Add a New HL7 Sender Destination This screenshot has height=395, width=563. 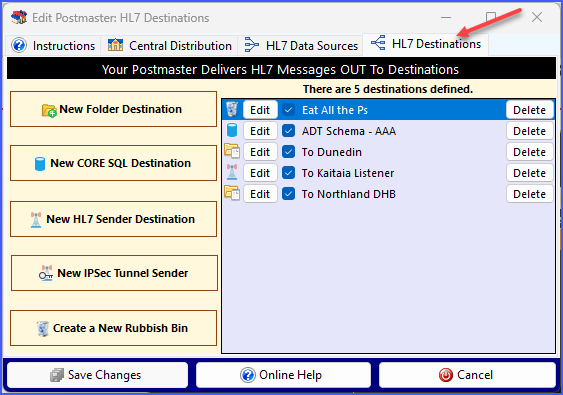[113, 219]
